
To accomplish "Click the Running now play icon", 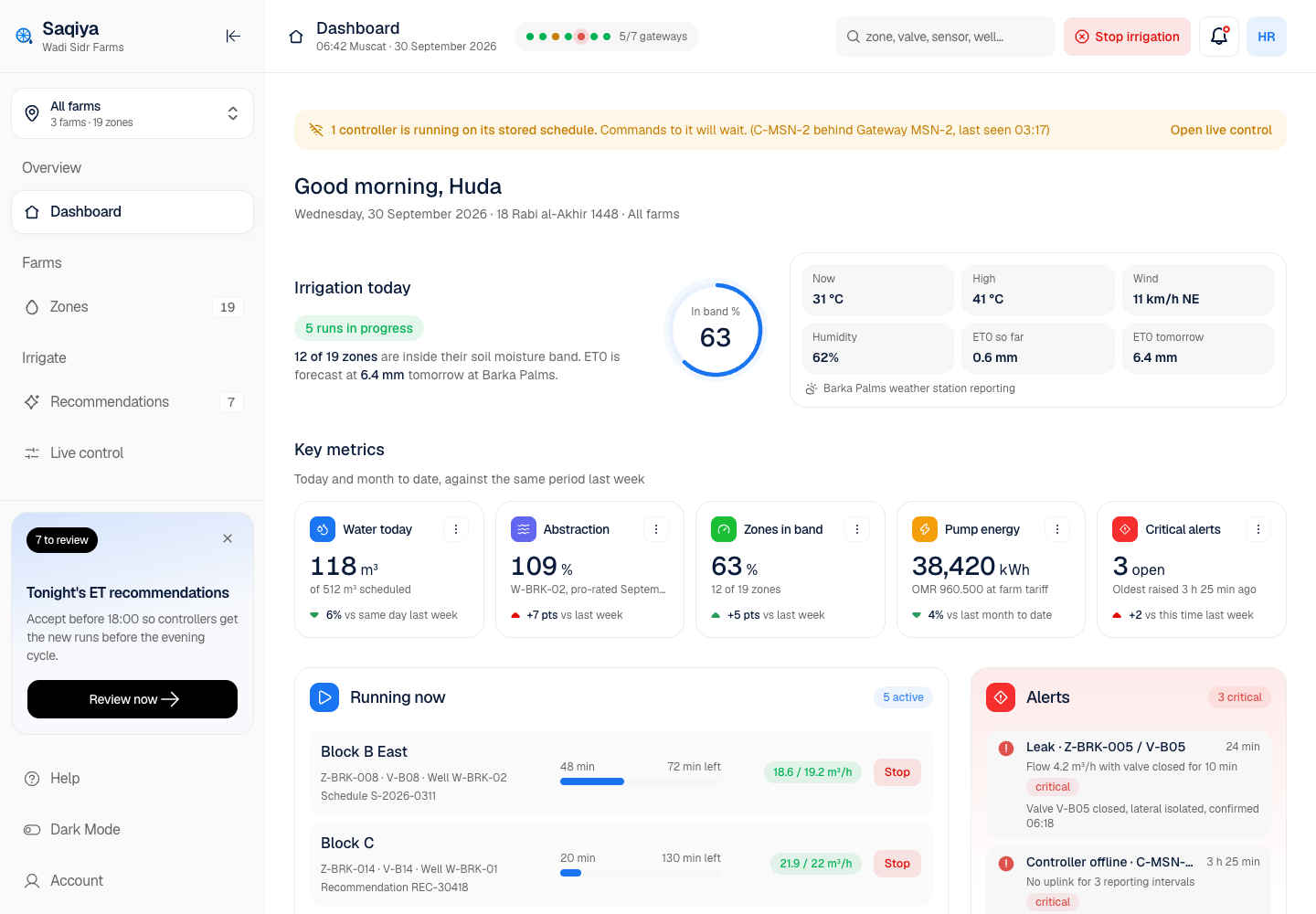I will [324, 697].
